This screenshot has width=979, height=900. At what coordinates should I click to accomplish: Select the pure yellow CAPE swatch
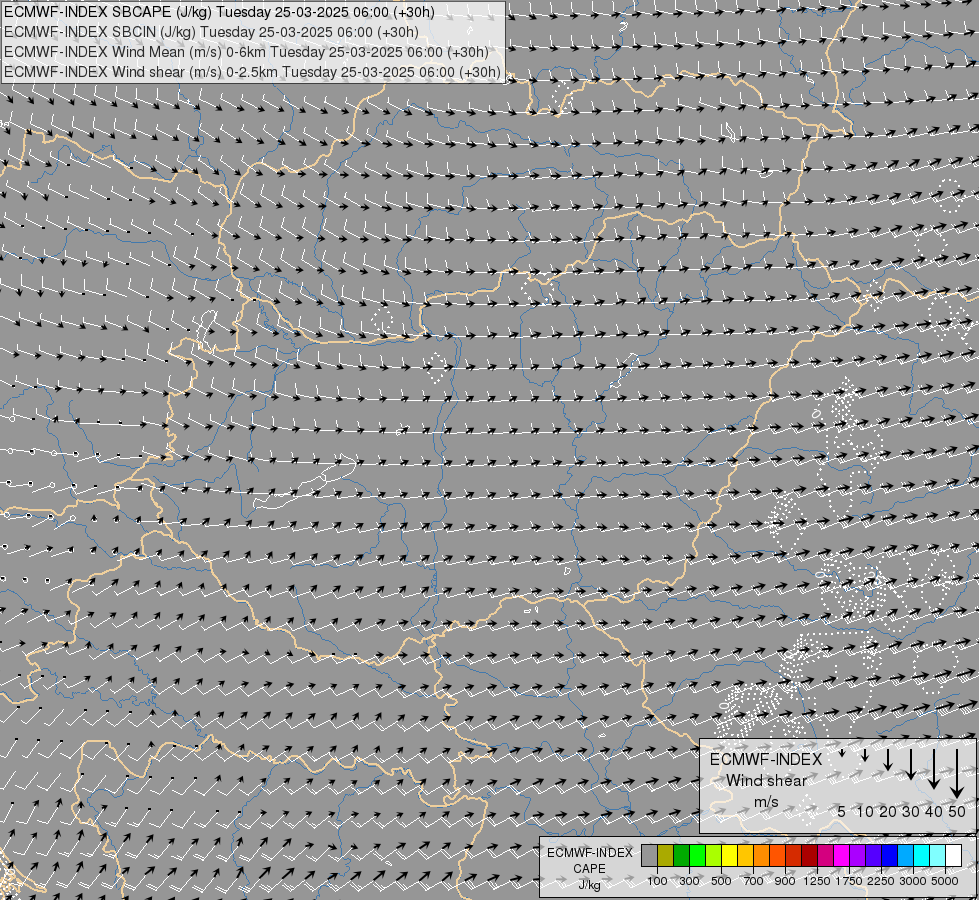tap(730, 856)
